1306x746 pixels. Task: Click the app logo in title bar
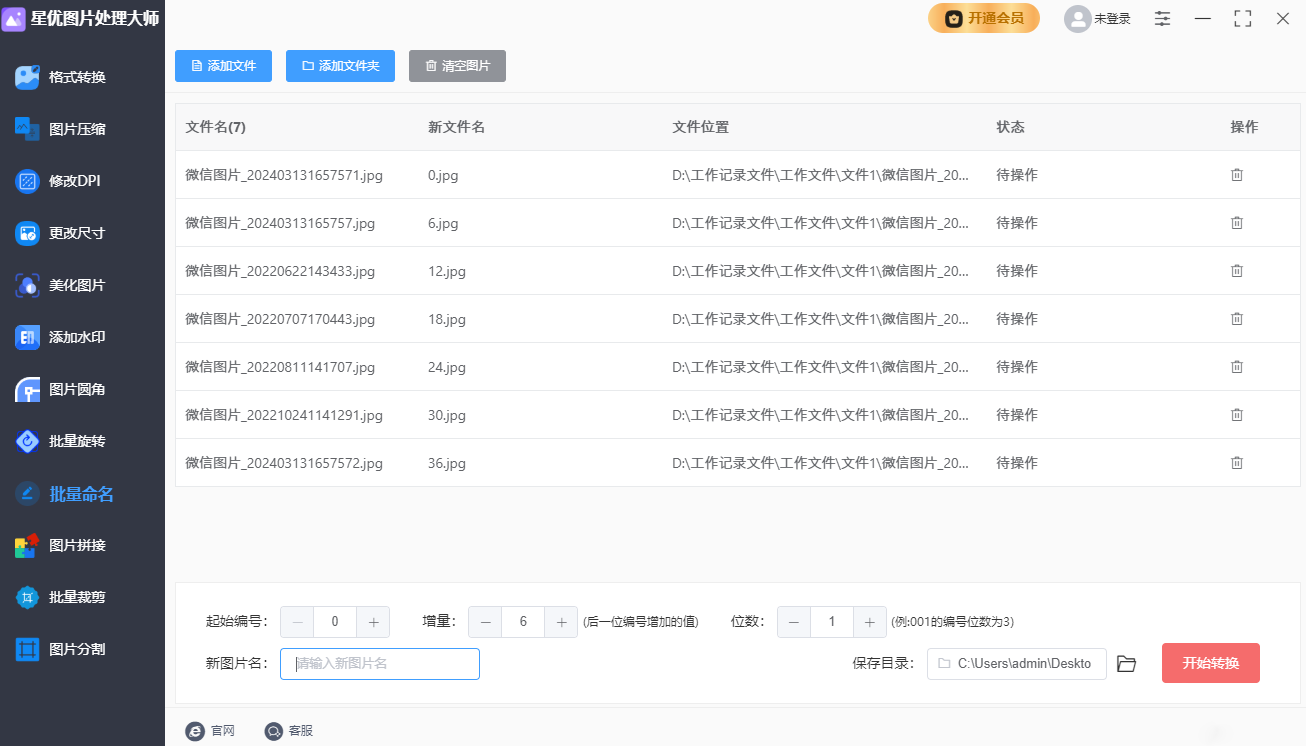(x=14, y=18)
